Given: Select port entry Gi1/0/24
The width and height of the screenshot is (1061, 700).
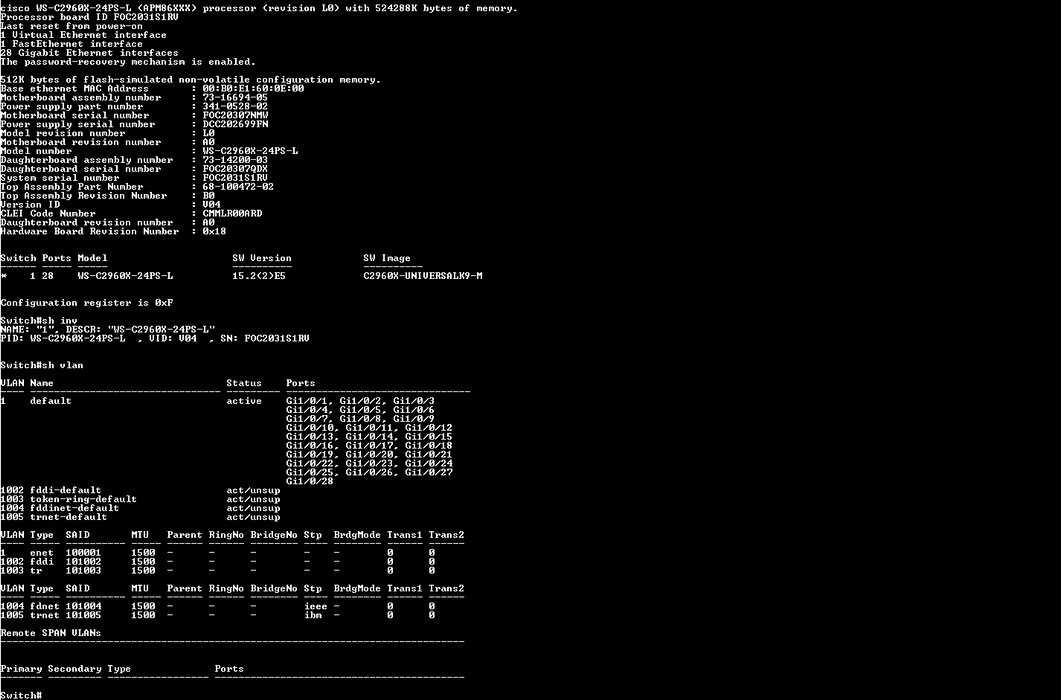Looking at the screenshot, I should (429, 463).
